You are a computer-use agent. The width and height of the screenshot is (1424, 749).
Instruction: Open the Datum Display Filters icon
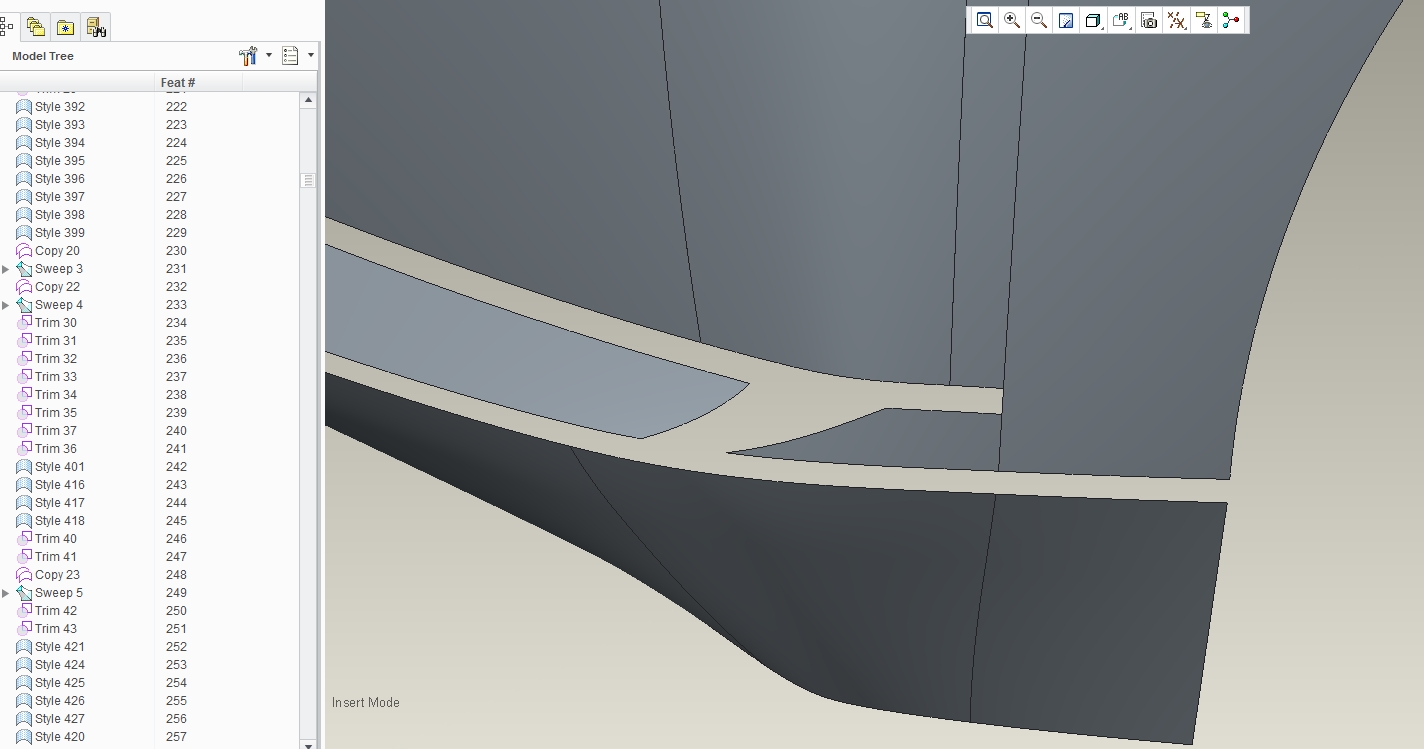click(1177, 20)
